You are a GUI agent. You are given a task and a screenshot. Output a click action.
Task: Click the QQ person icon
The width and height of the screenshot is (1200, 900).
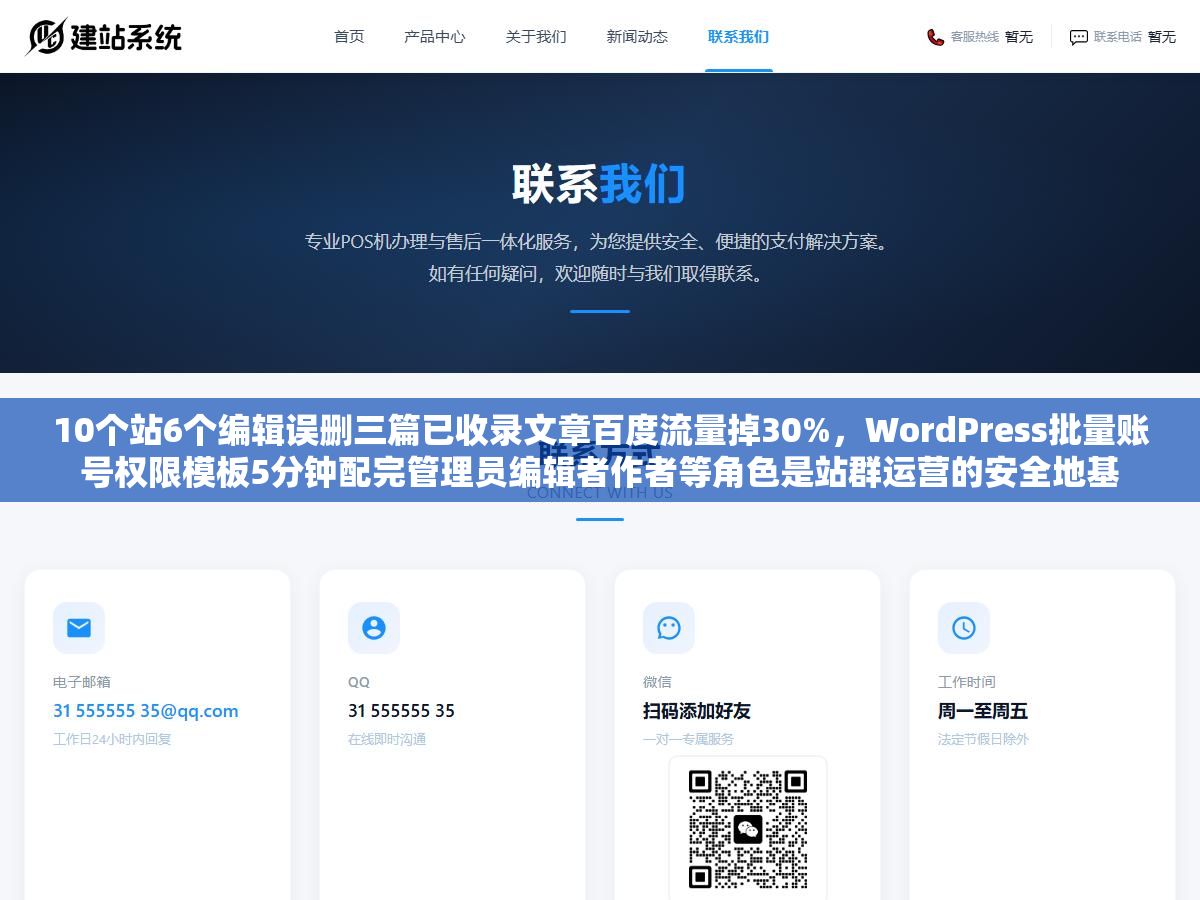pyautogui.click(x=374, y=628)
